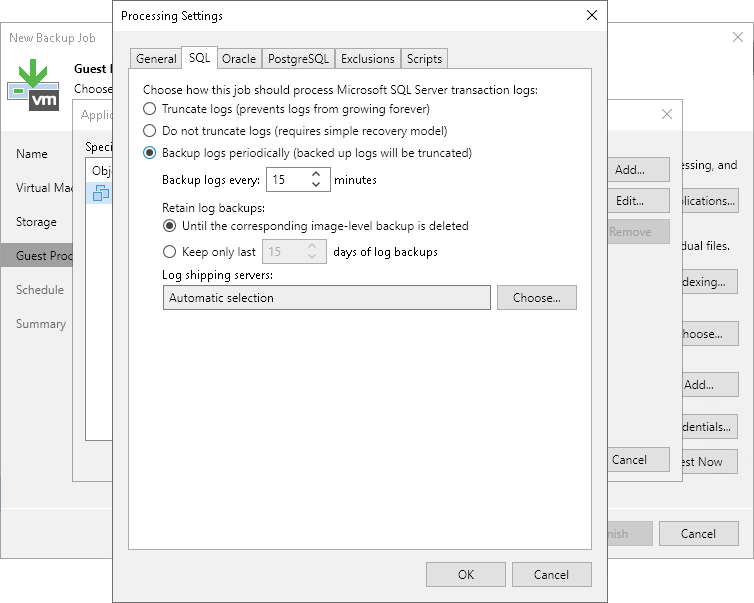Increase backup logs interval minutes
Screen dimensions: 754x603
316,174
